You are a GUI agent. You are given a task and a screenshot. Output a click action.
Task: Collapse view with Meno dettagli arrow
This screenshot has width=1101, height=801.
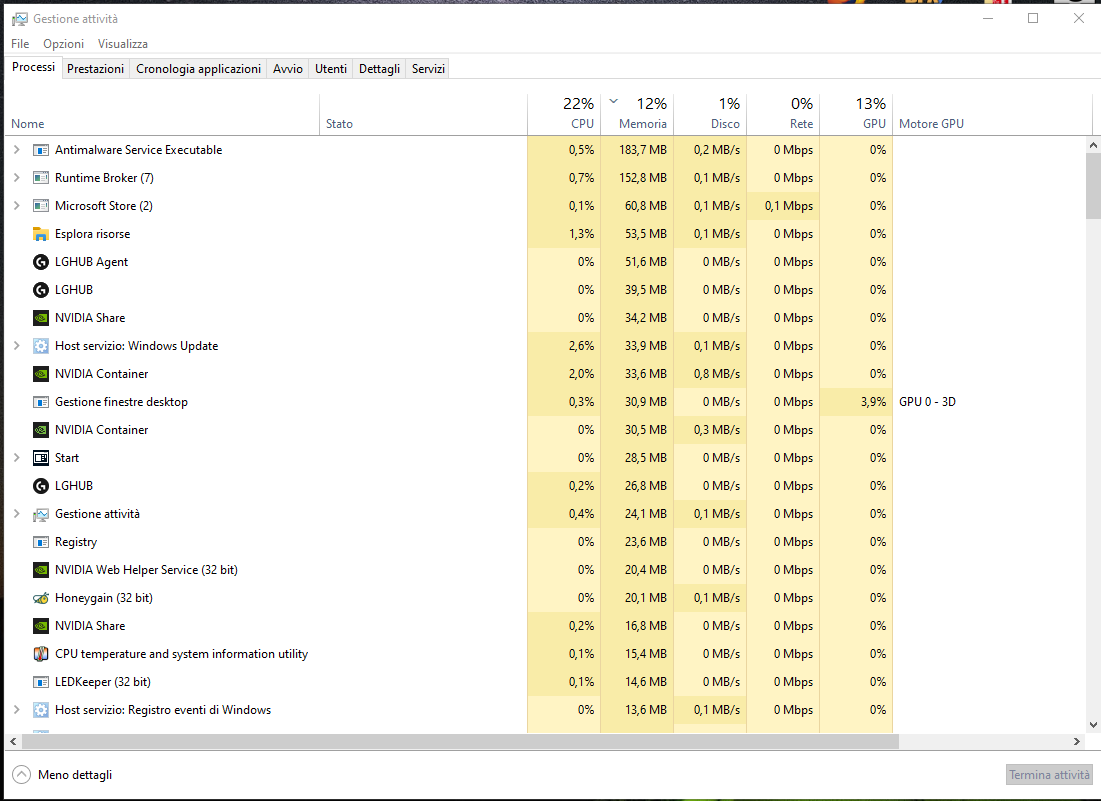point(22,774)
